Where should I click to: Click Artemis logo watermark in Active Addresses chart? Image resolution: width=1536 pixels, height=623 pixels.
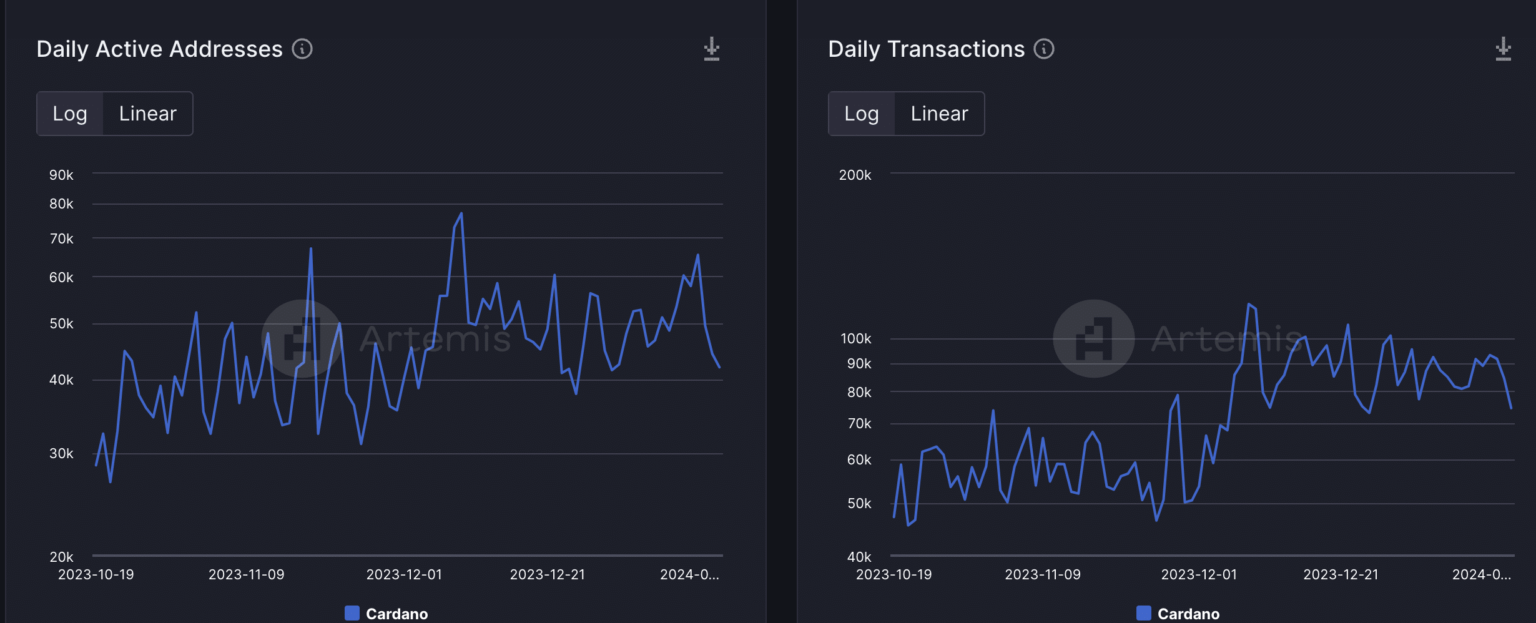[302, 338]
